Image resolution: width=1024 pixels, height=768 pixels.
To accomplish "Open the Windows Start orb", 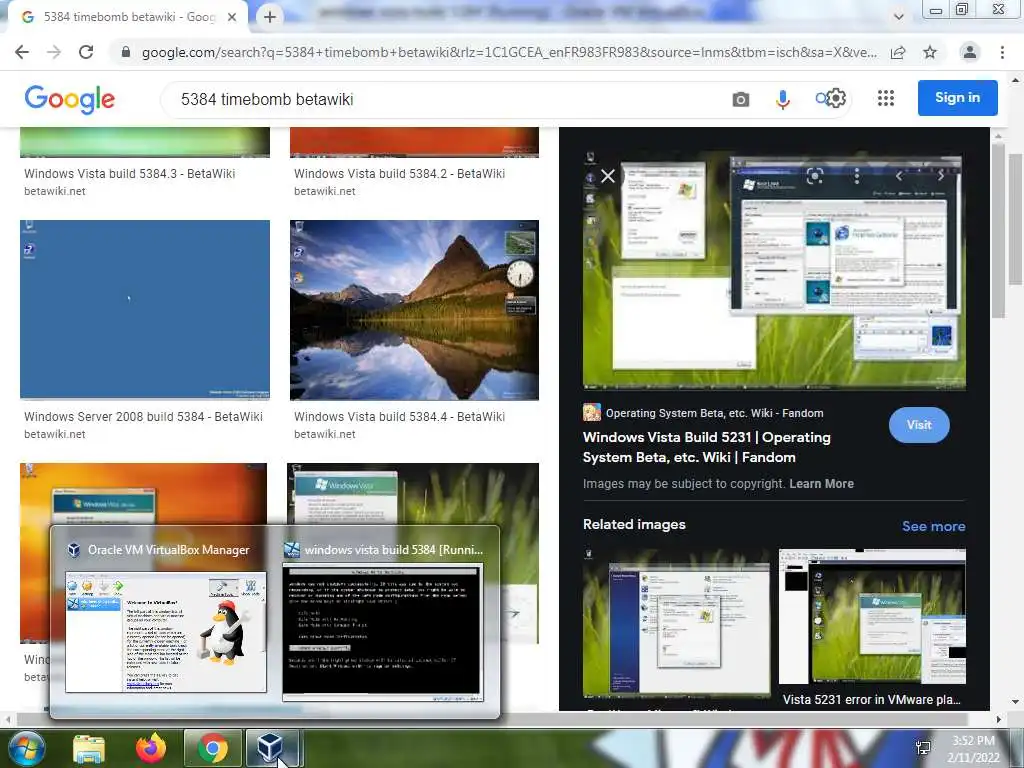I will (25, 748).
